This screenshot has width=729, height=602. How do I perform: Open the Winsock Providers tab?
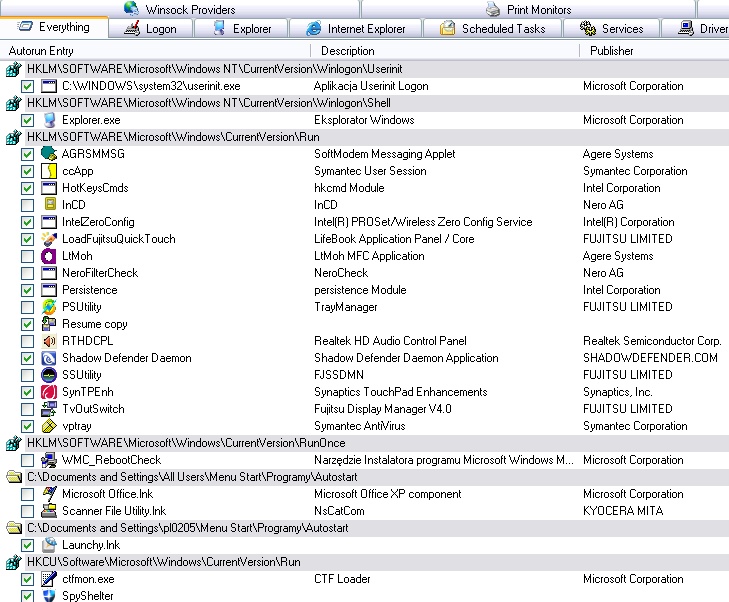click(x=180, y=9)
